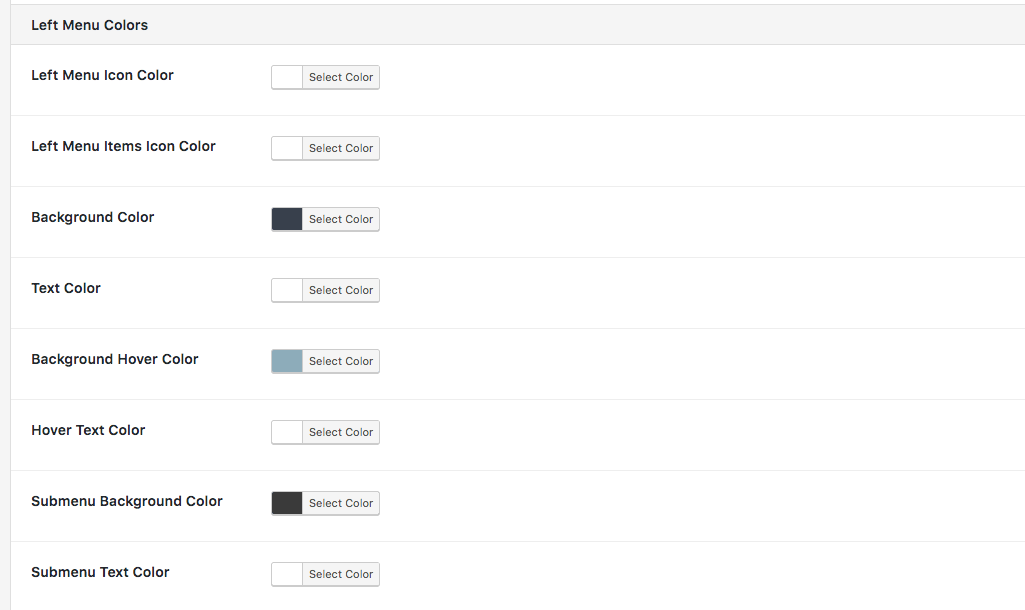Click the Left Menu Items Icon Color swatch
This screenshot has height=610, width=1025.
286,148
